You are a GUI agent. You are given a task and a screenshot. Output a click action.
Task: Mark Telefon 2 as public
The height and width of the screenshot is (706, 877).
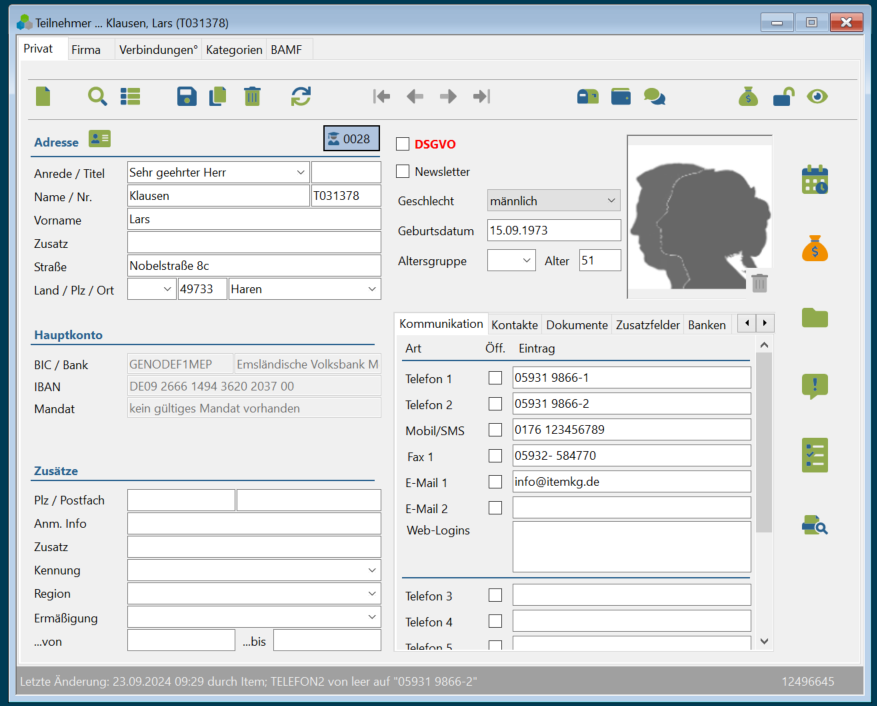tap(495, 404)
